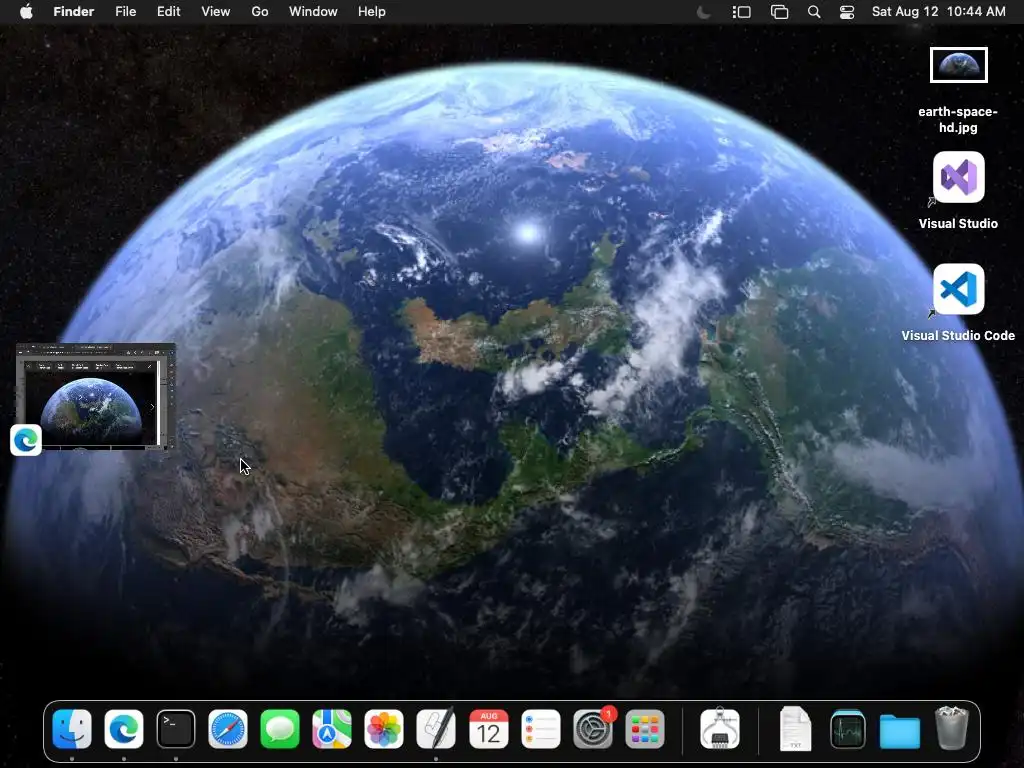Screen dimensions: 1024x768
Task: Switch to Edge window thumbnail in Stage Manager
Action: pyautogui.click(x=96, y=396)
